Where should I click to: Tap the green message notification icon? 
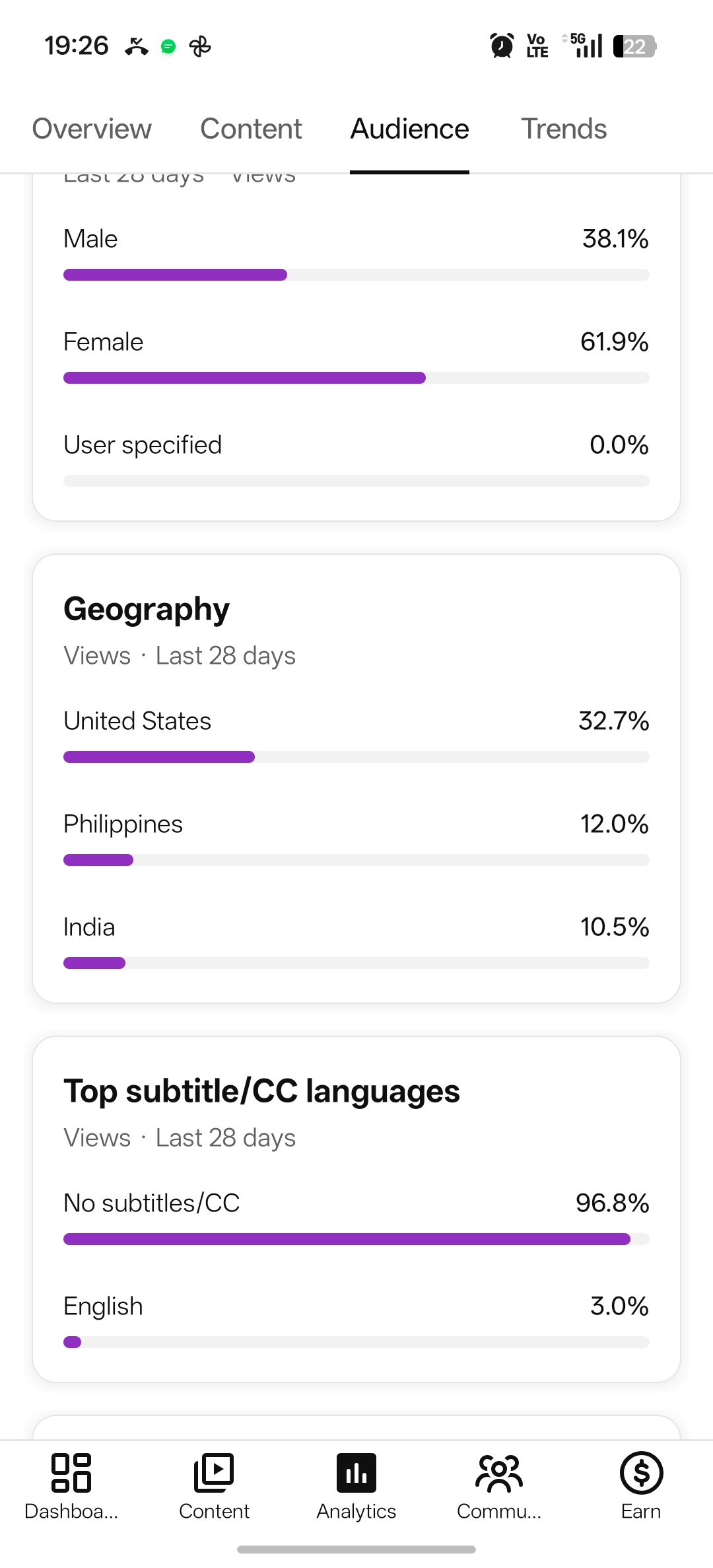(x=168, y=46)
